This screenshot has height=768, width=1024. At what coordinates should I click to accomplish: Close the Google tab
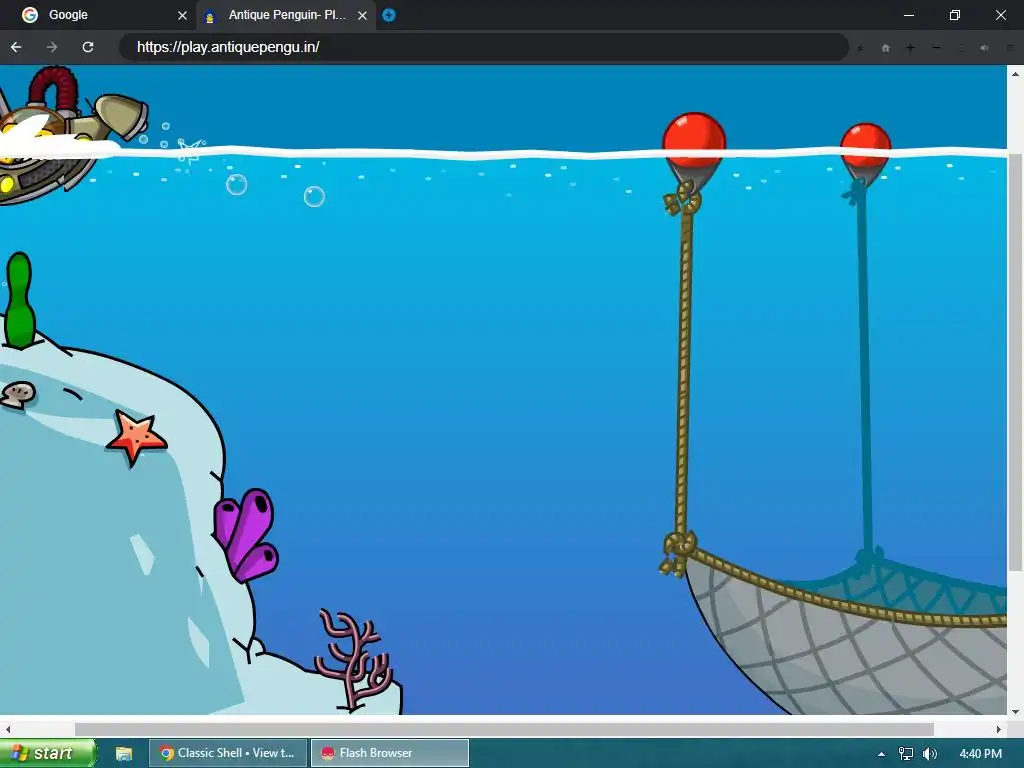183,15
